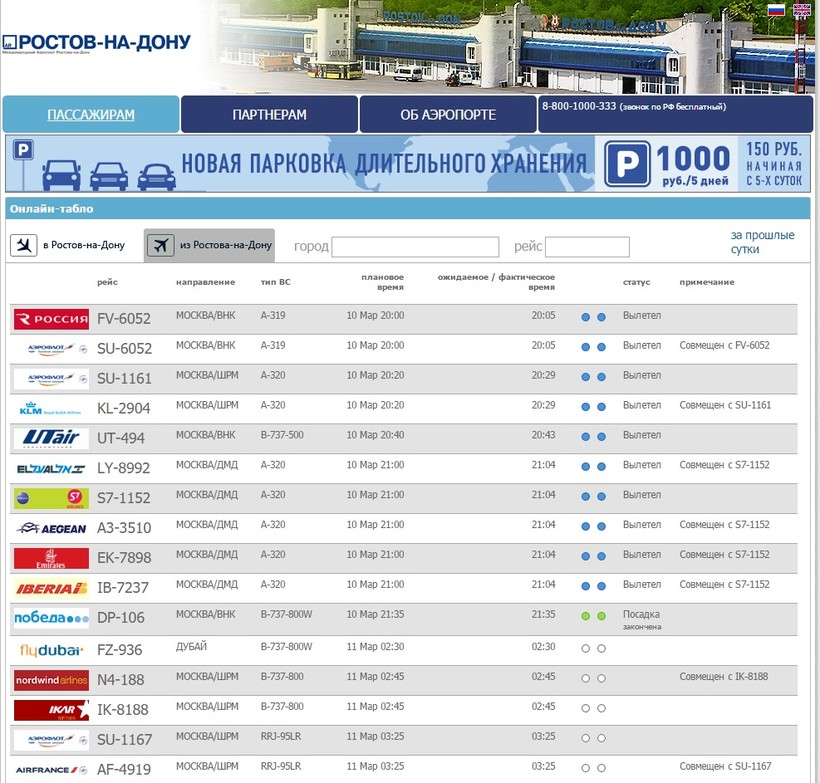Click the Ростов-на-Дону airport logo
820x783 pixels.
click(x=96, y=43)
